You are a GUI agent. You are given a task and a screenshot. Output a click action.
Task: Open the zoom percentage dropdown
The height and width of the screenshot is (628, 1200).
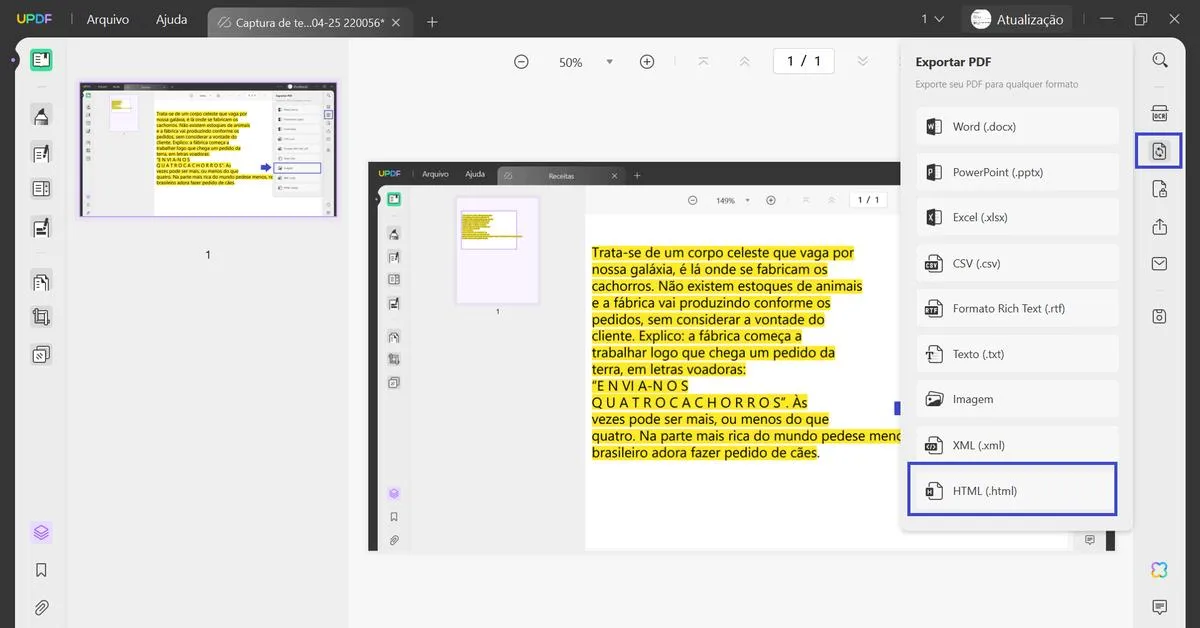[610, 61]
